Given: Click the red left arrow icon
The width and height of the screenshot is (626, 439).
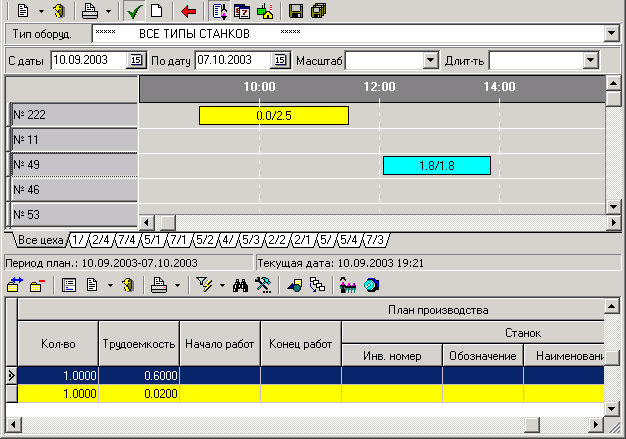Looking at the screenshot, I should coord(189,11).
